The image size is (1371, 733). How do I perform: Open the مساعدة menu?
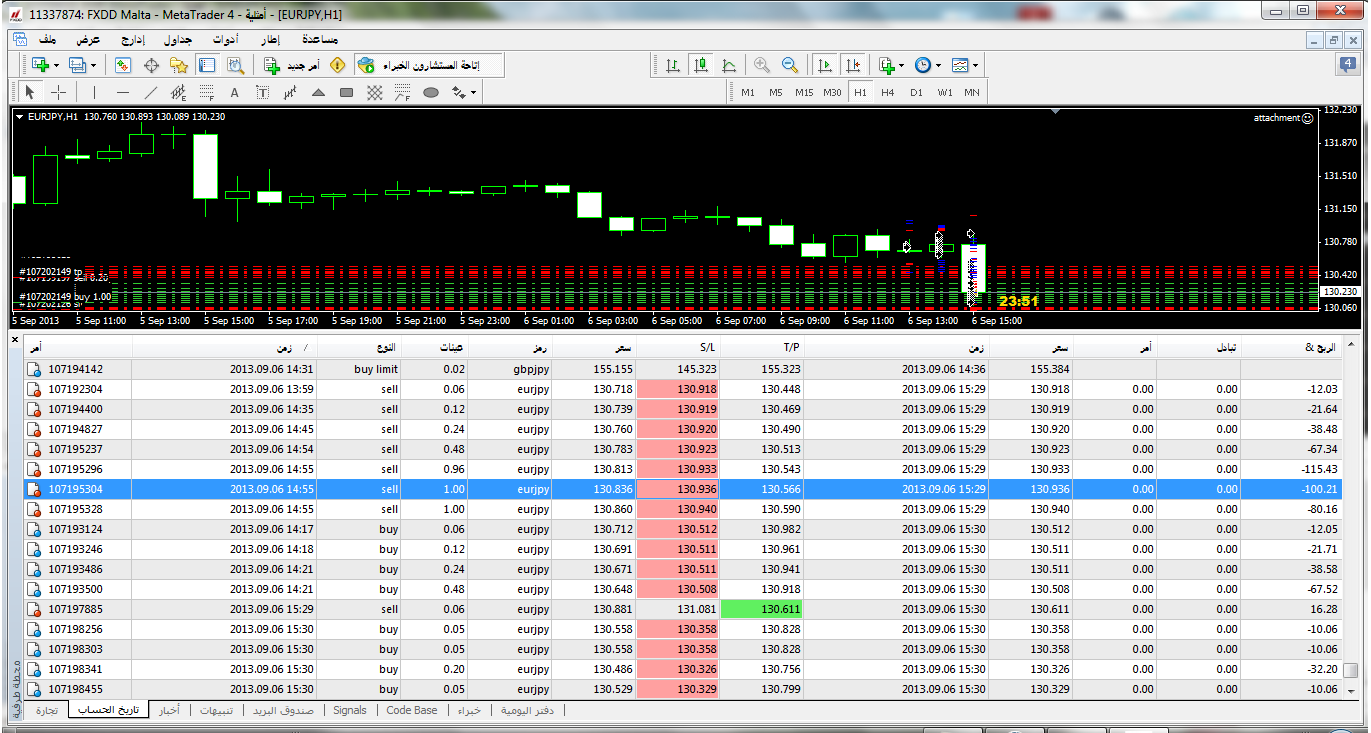(320, 40)
